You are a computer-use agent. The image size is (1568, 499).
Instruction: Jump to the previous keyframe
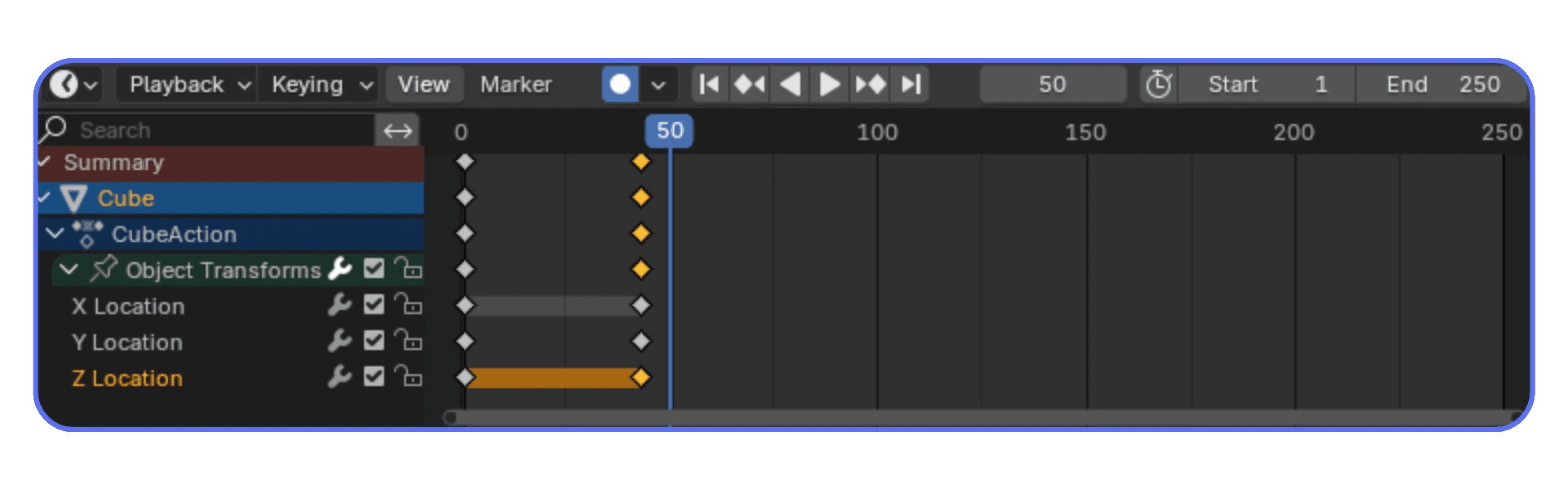click(749, 83)
